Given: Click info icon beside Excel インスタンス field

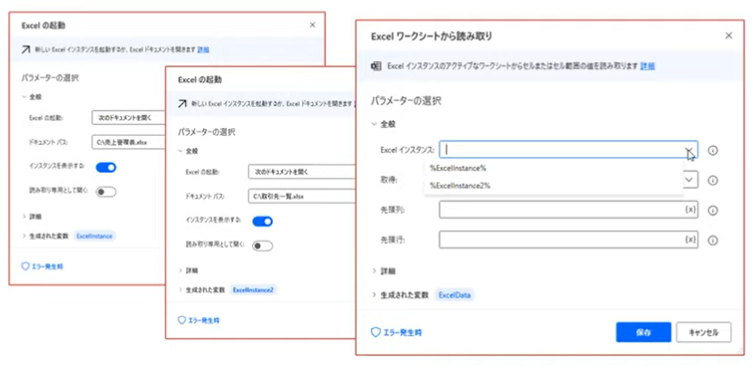Looking at the screenshot, I should [713, 151].
